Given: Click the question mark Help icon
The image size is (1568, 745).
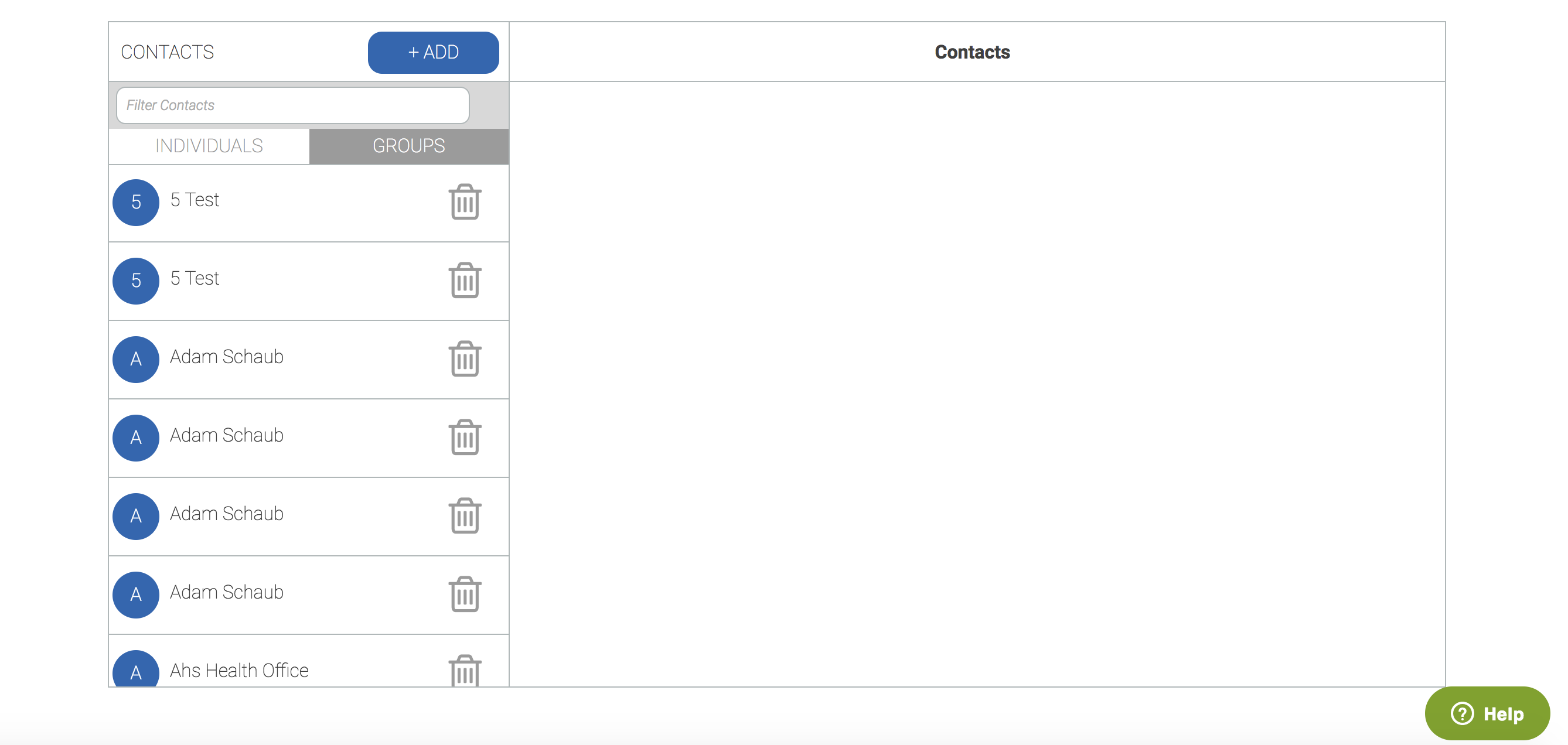Looking at the screenshot, I should tap(1462, 713).
